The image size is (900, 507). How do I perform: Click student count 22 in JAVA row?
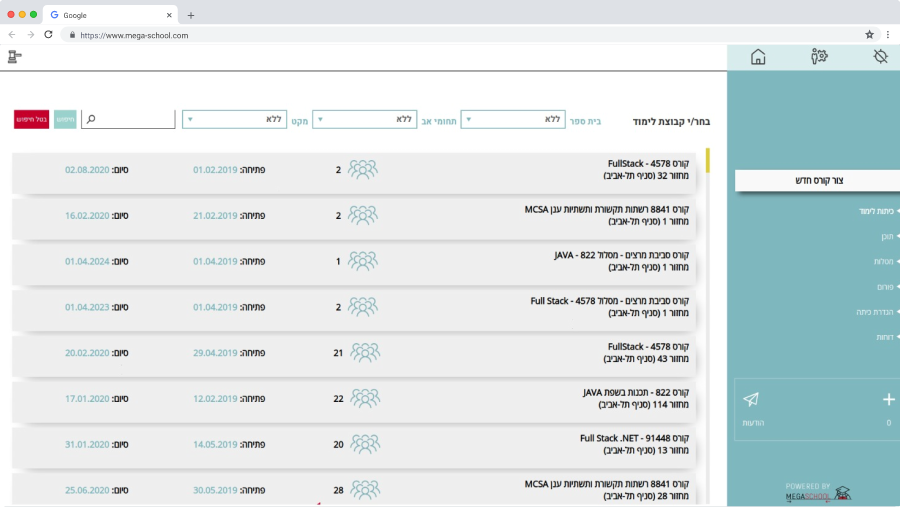coord(338,399)
